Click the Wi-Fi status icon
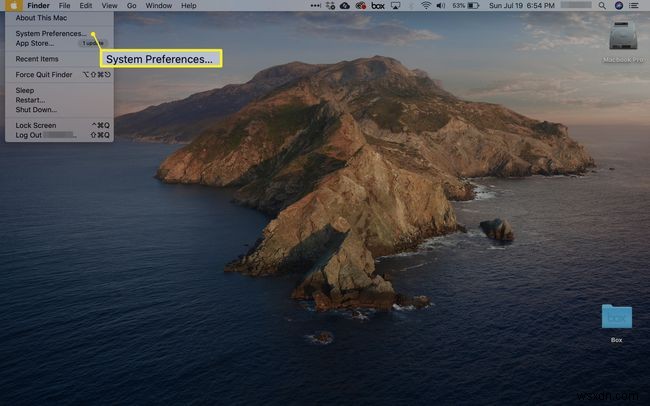This screenshot has width=650, height=406. coord(425,6)
